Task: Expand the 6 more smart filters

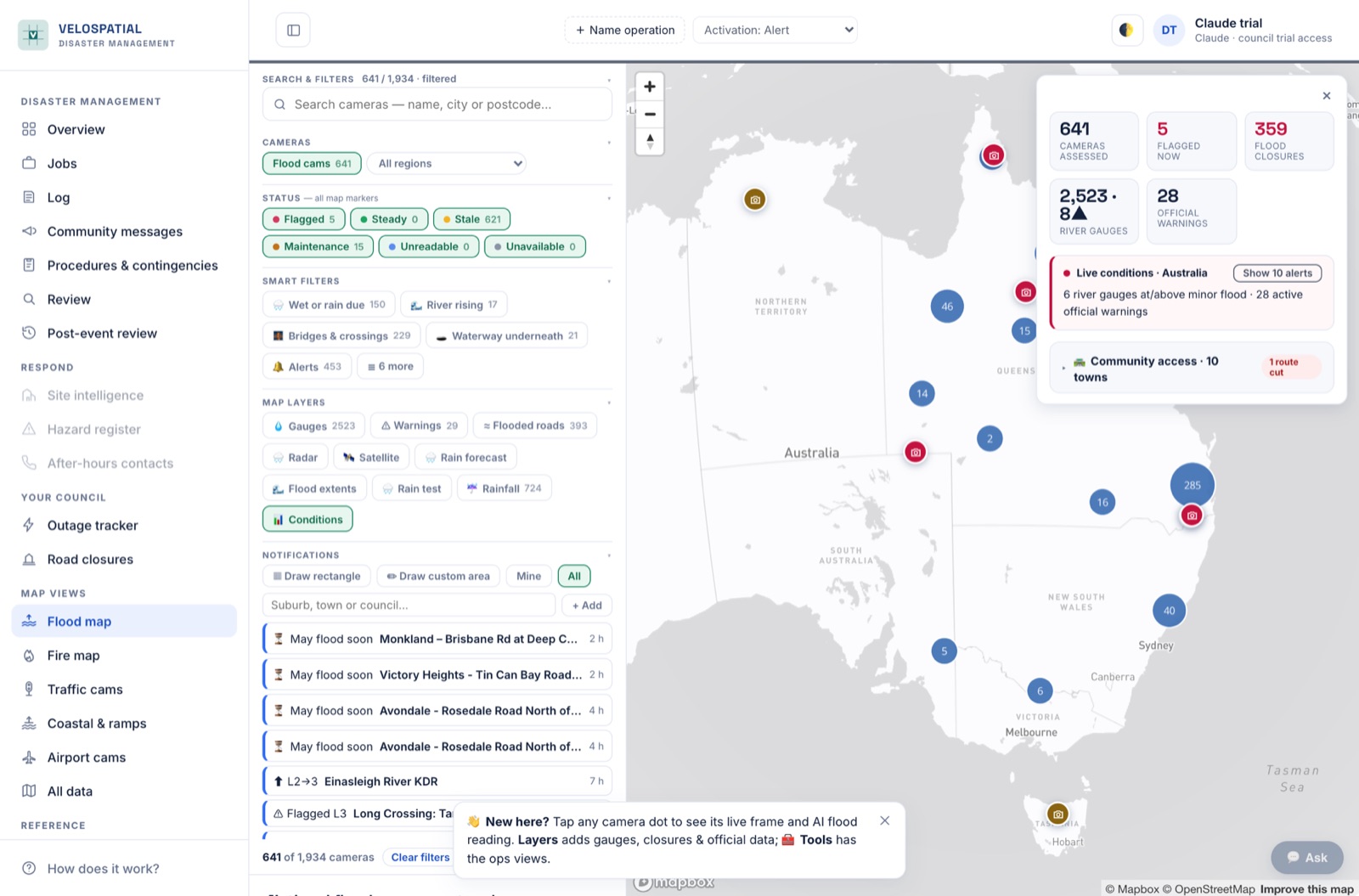Action: click(391, 366)
